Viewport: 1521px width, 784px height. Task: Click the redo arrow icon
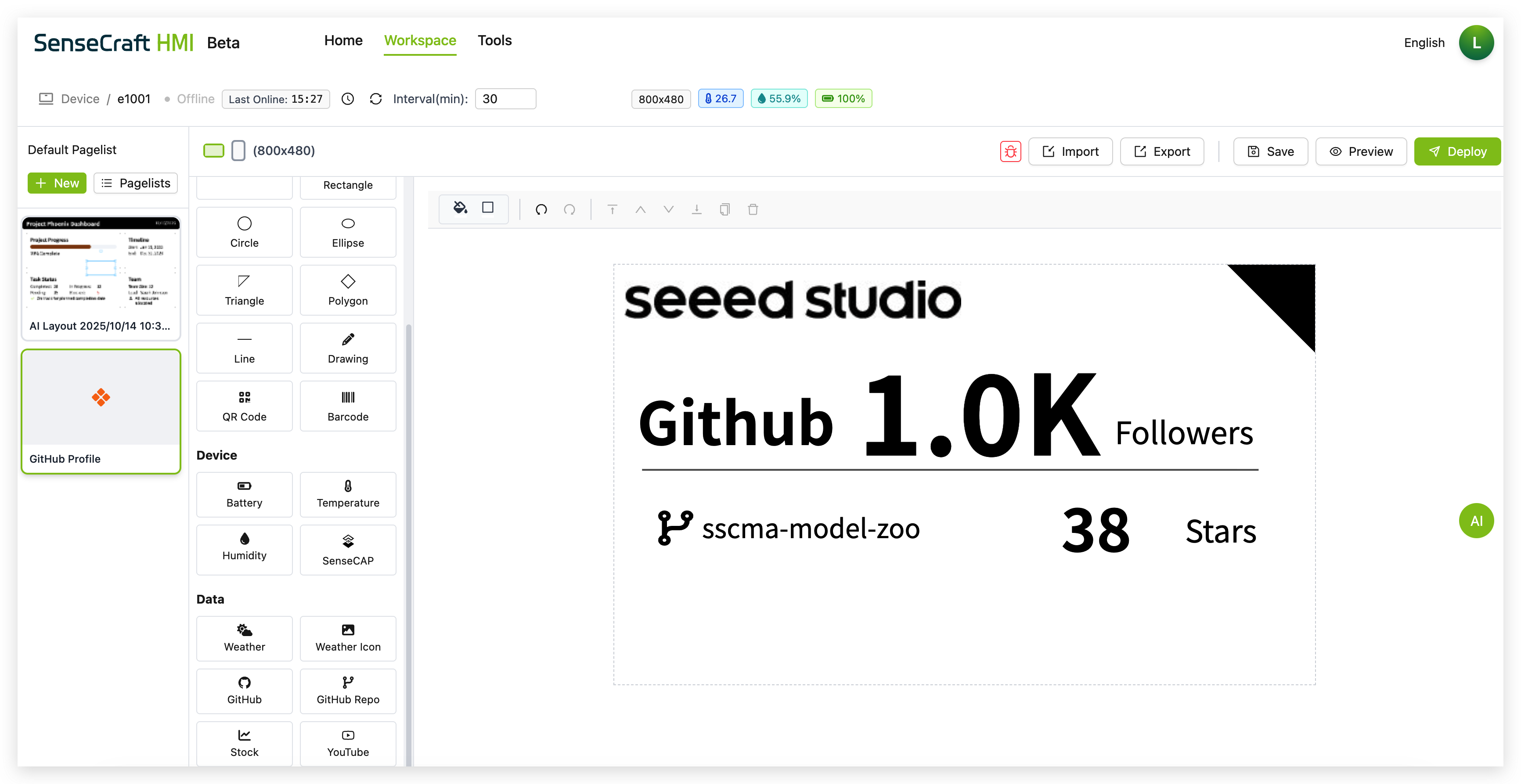569,209
